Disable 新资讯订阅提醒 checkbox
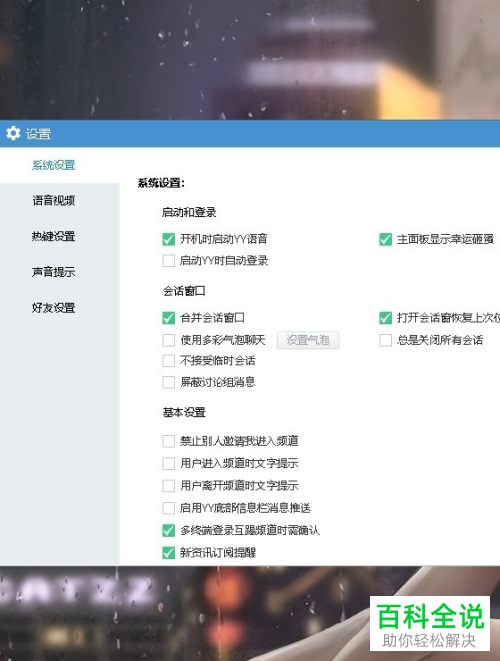This screenshot has width=500, height=661. (169, 552)
